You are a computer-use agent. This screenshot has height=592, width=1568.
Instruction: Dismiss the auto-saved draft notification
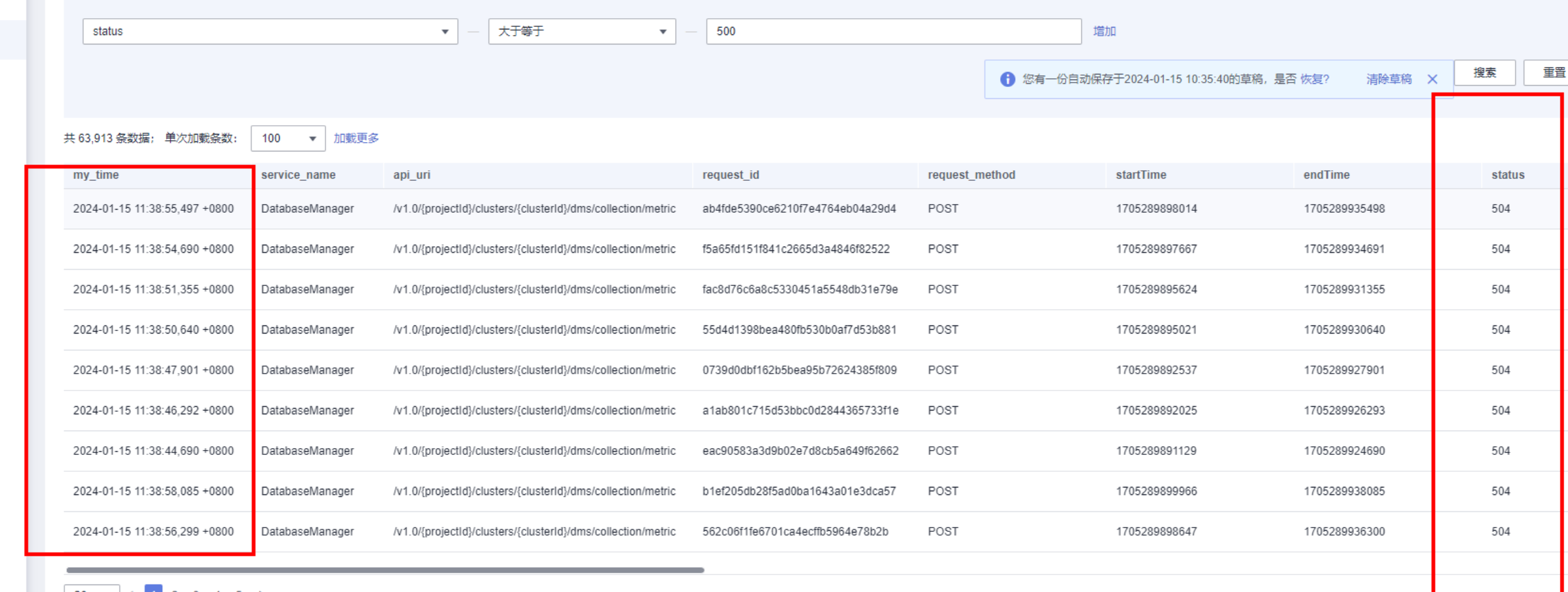click(1432, 79)
